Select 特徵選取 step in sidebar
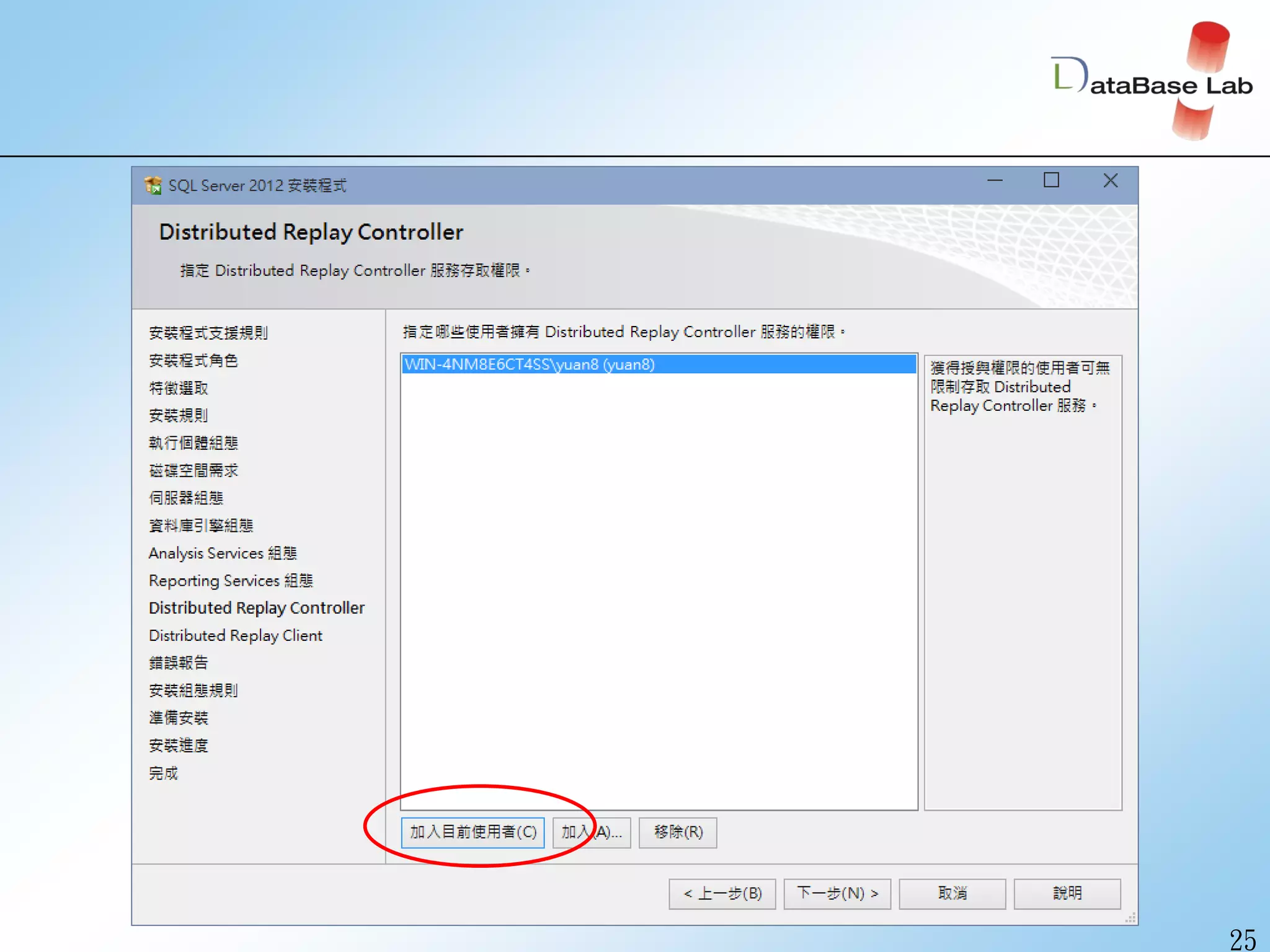The height and width of the screenshot is (952, 1270). click(x=179, y=388)
